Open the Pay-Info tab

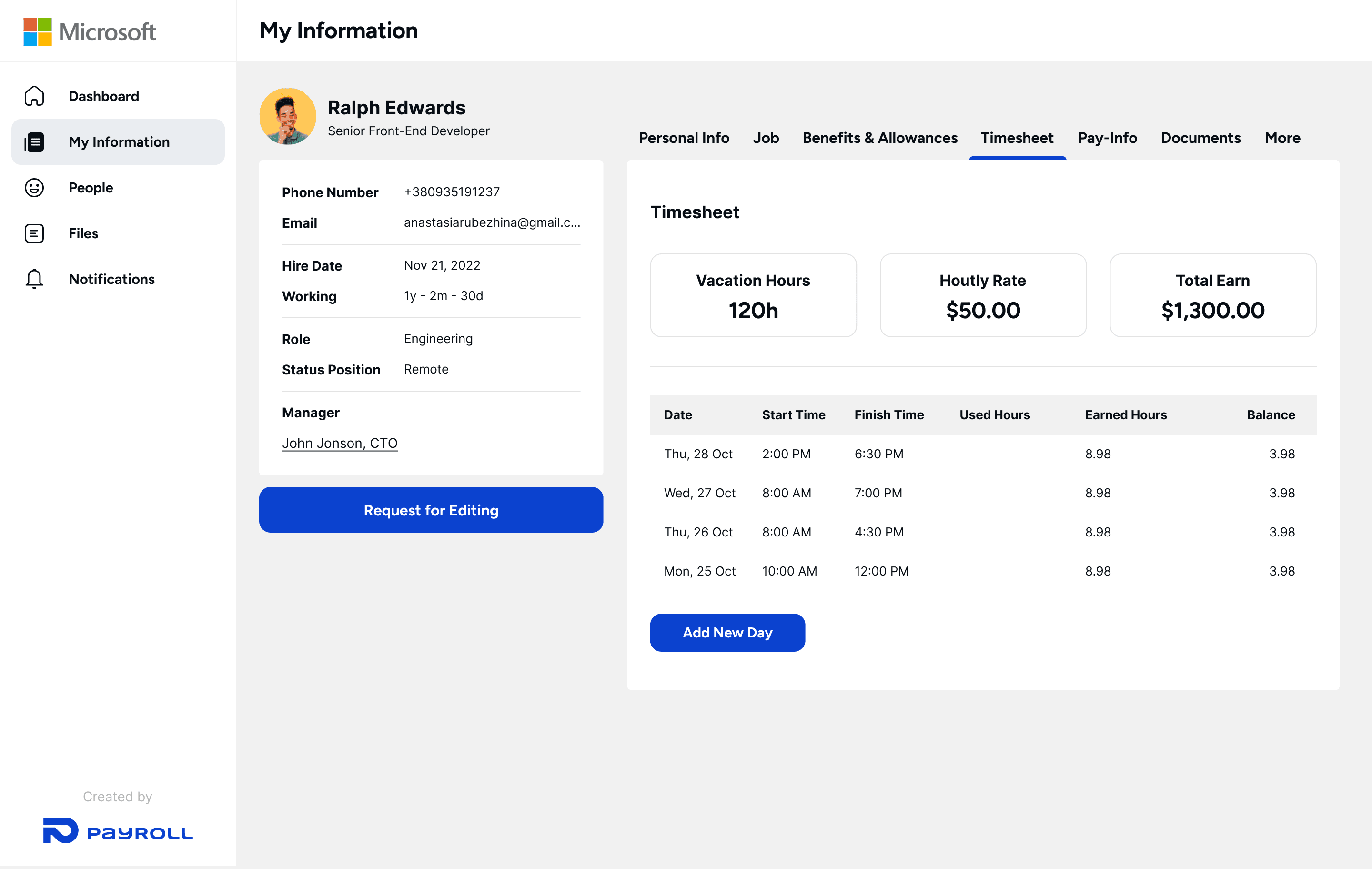pyautogui.click(x=1107, y=138)
